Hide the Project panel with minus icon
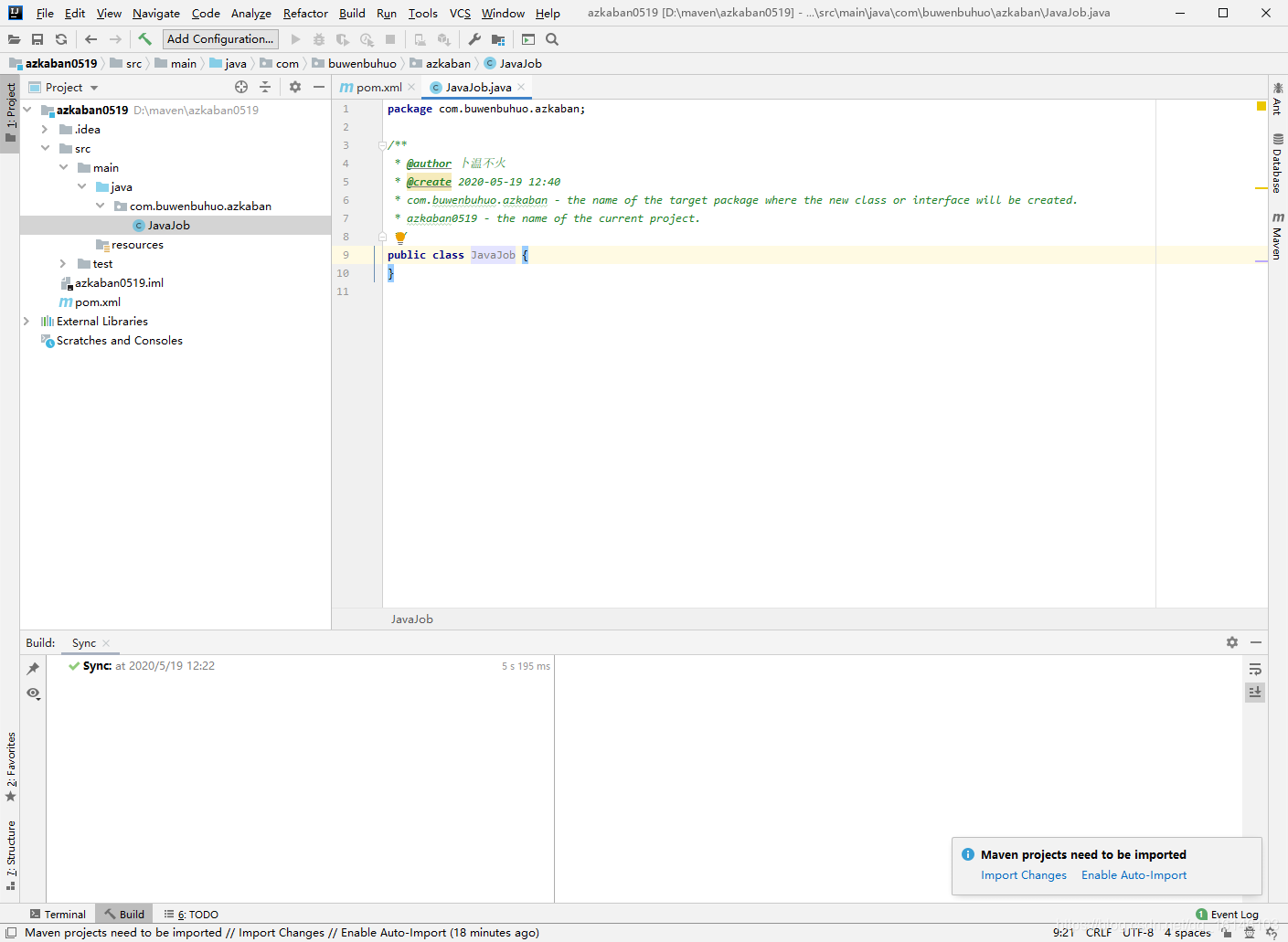Viewport: 1288px width, 942px height. click(319, 87)
